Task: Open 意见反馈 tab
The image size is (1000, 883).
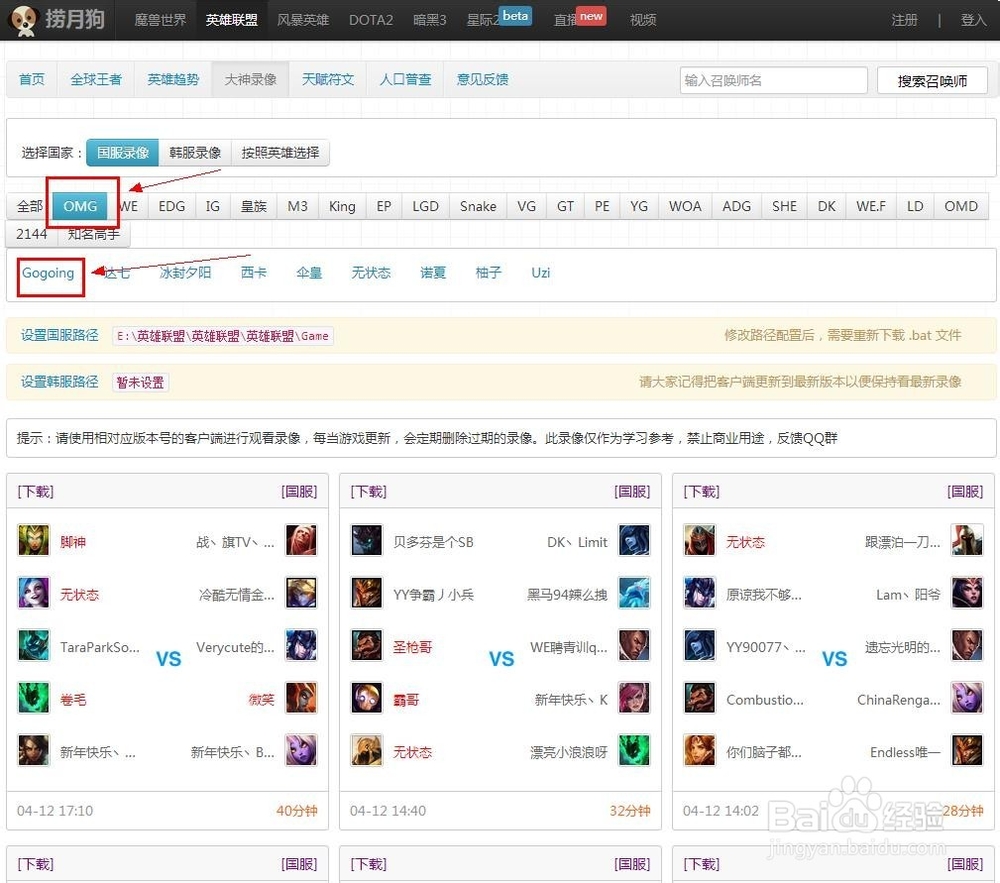Action: click(x=482, y=80)
